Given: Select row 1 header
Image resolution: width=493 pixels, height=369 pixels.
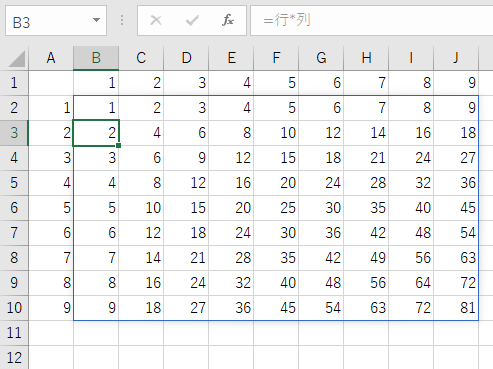Looking at the screenshot, I should (x=14, y=83).
